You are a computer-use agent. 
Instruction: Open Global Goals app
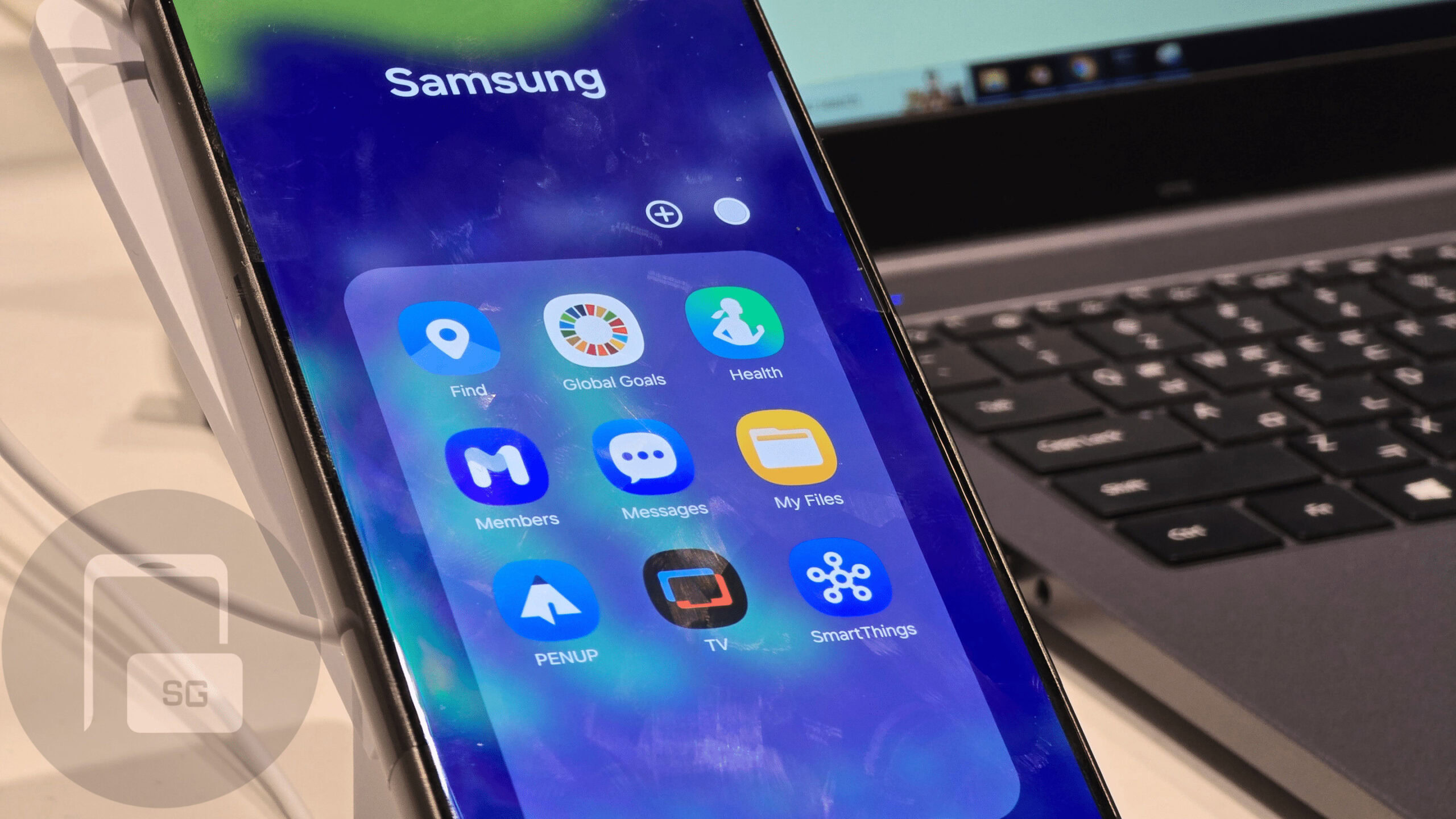592,336
